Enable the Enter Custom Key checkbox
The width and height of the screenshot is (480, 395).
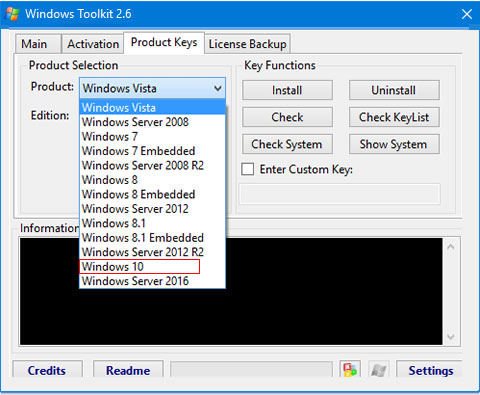248,169
